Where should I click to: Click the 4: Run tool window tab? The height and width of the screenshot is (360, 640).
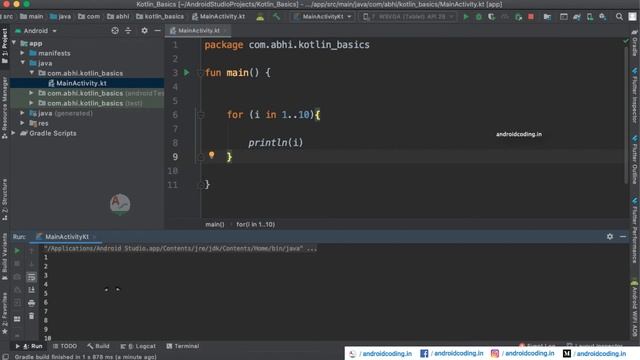[x=29, y=346]
